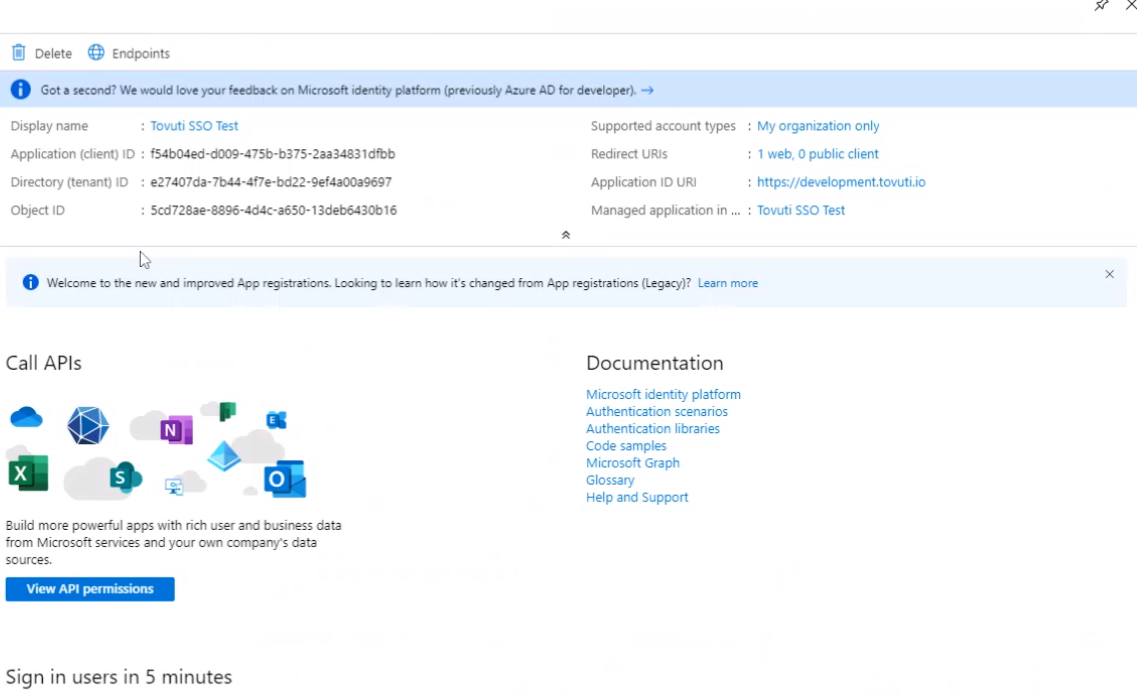Click Learn more in the welcome banner
The height and width of the screenshot is (698, 1137).
(x=727, y=283)
